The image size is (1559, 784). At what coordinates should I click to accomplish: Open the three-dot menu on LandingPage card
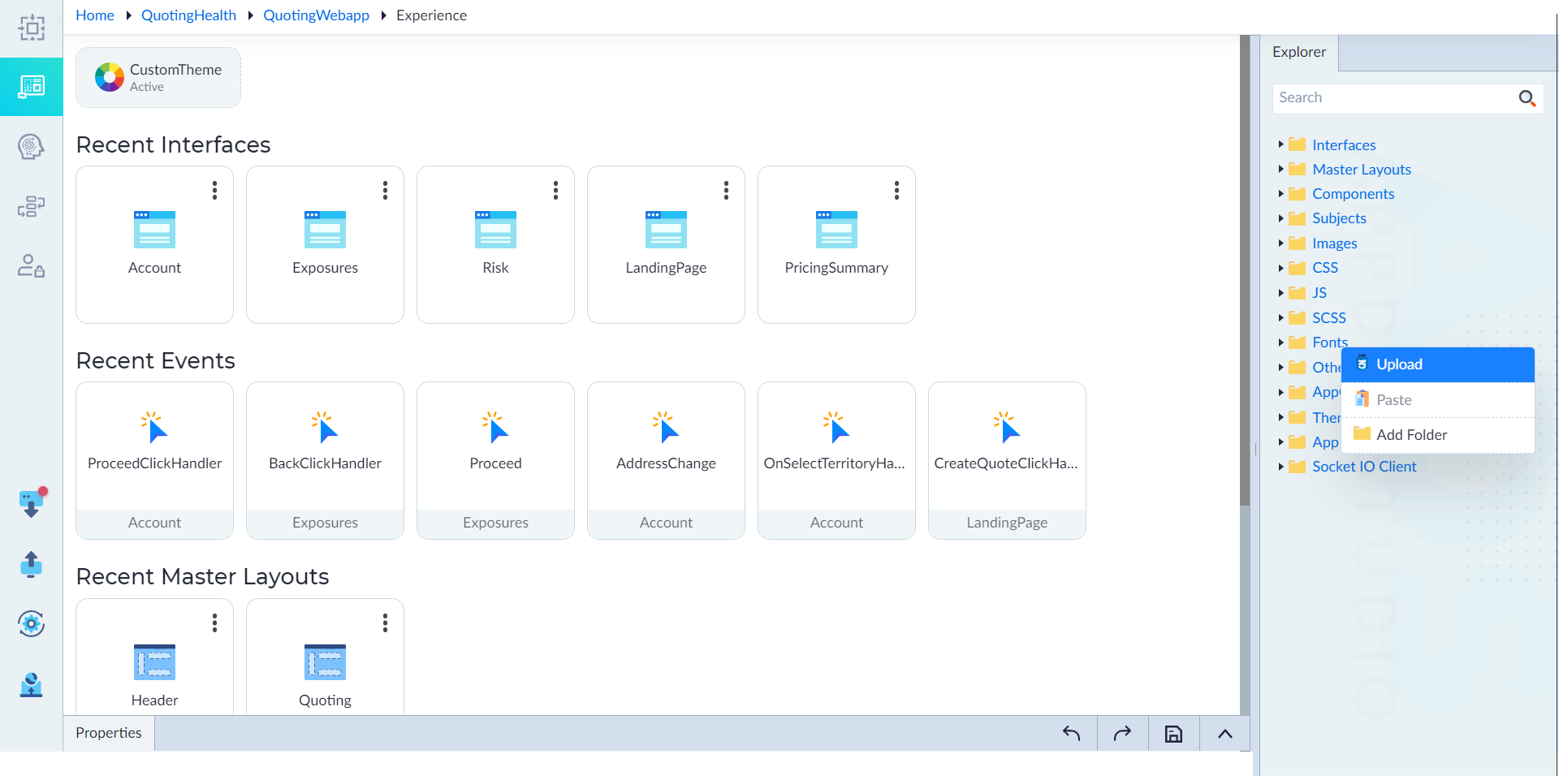click(726, 191)
